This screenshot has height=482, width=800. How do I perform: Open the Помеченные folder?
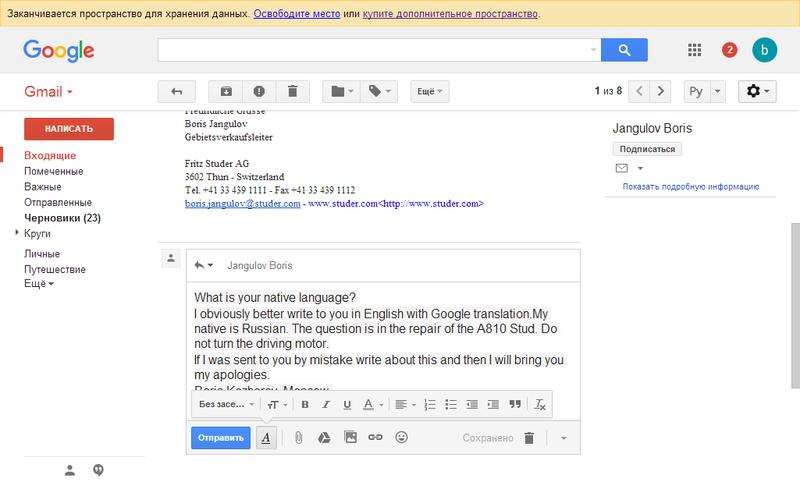[x=54, y=171]
